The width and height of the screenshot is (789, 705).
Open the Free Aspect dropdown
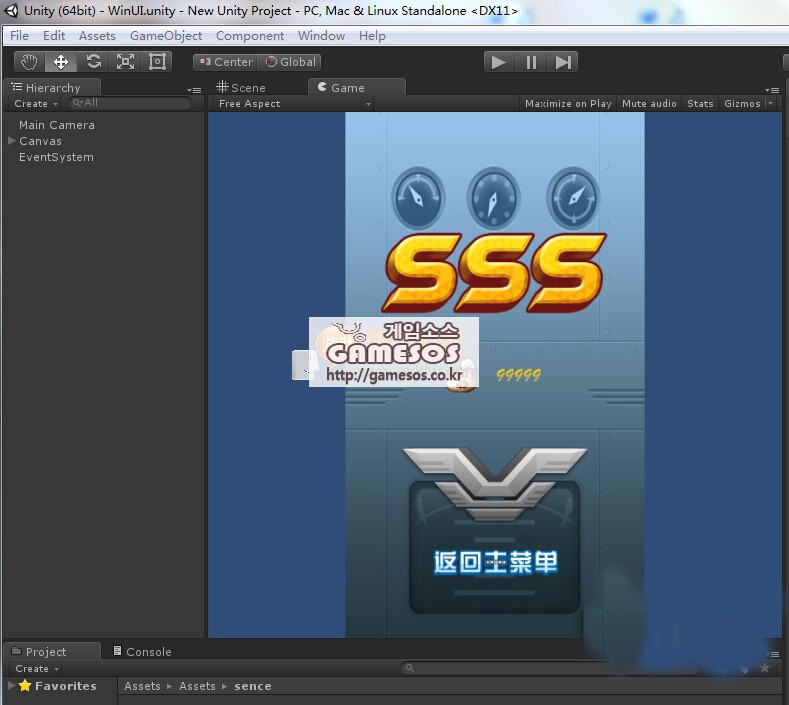click(293, 104)
